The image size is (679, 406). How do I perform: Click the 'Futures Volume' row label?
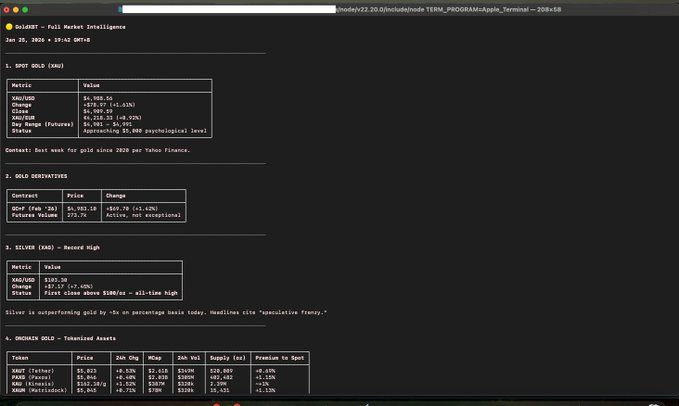(x=35, y=215)
